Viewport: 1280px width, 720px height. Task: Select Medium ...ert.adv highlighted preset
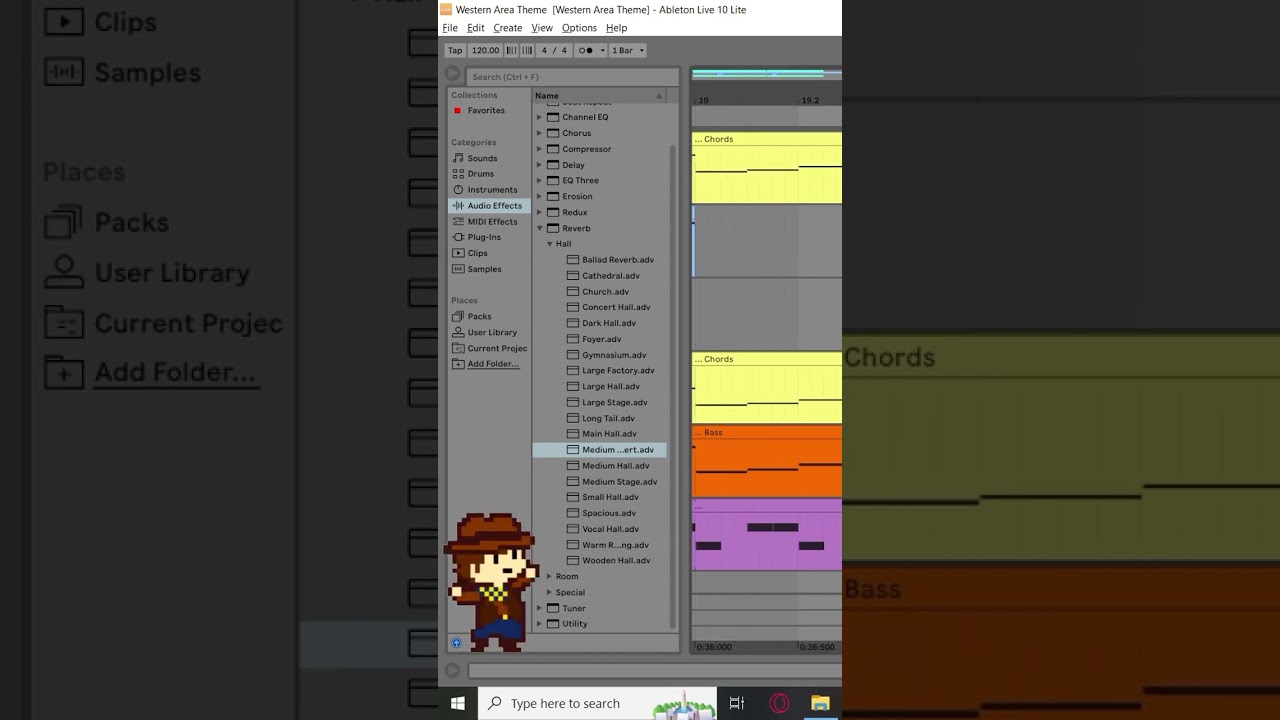coord(600,450)
